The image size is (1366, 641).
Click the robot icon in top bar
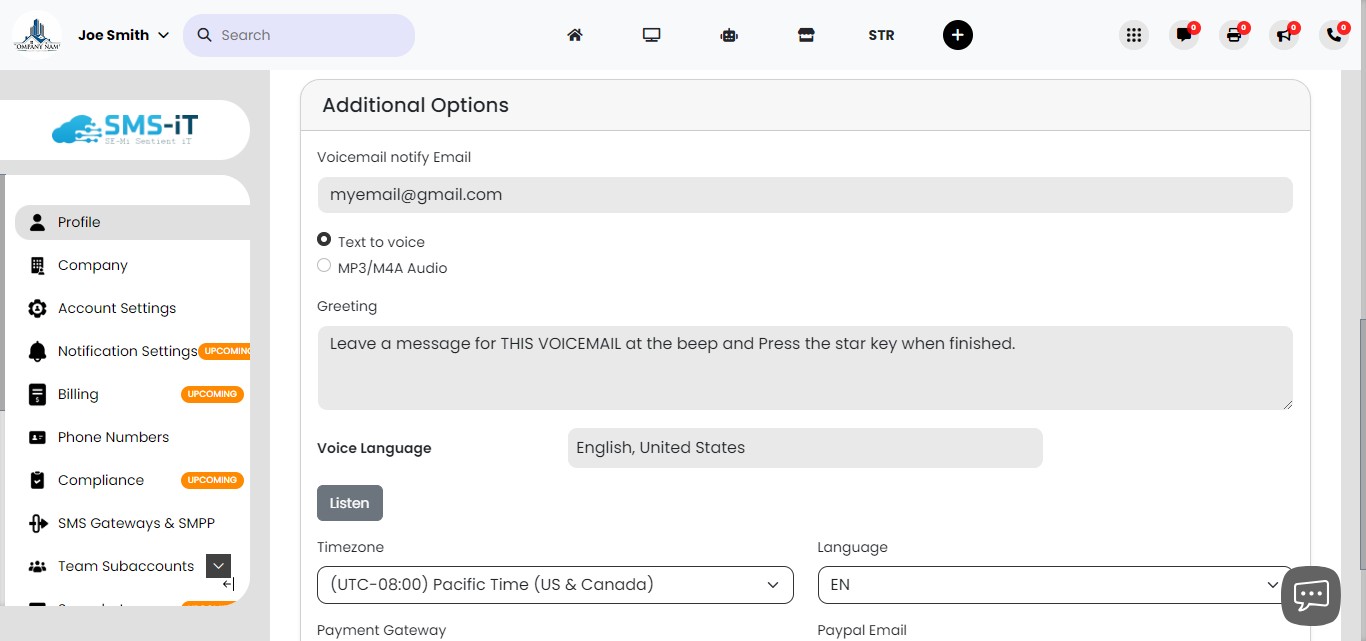[x=729, y=35]
